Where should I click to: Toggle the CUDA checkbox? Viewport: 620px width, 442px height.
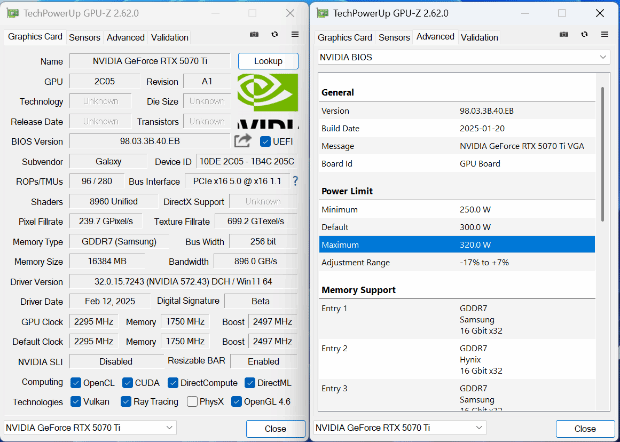[x=127, y=383]
